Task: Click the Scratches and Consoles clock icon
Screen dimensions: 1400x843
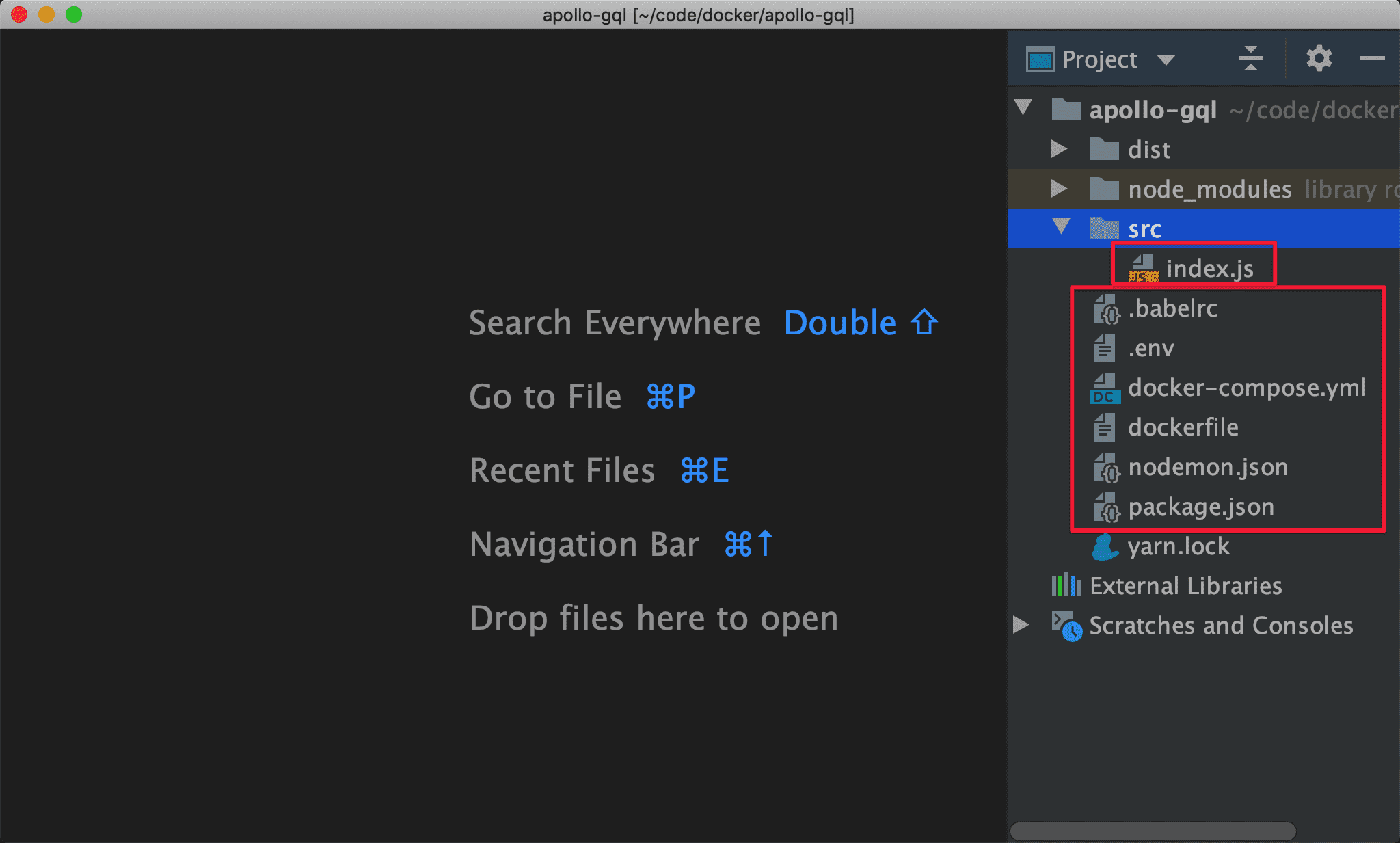Action: click(x=1066, y=626)
